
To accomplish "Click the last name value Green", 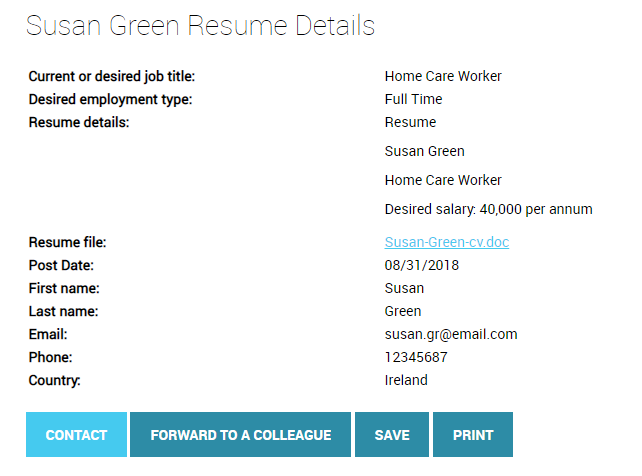I will point(403,311).
